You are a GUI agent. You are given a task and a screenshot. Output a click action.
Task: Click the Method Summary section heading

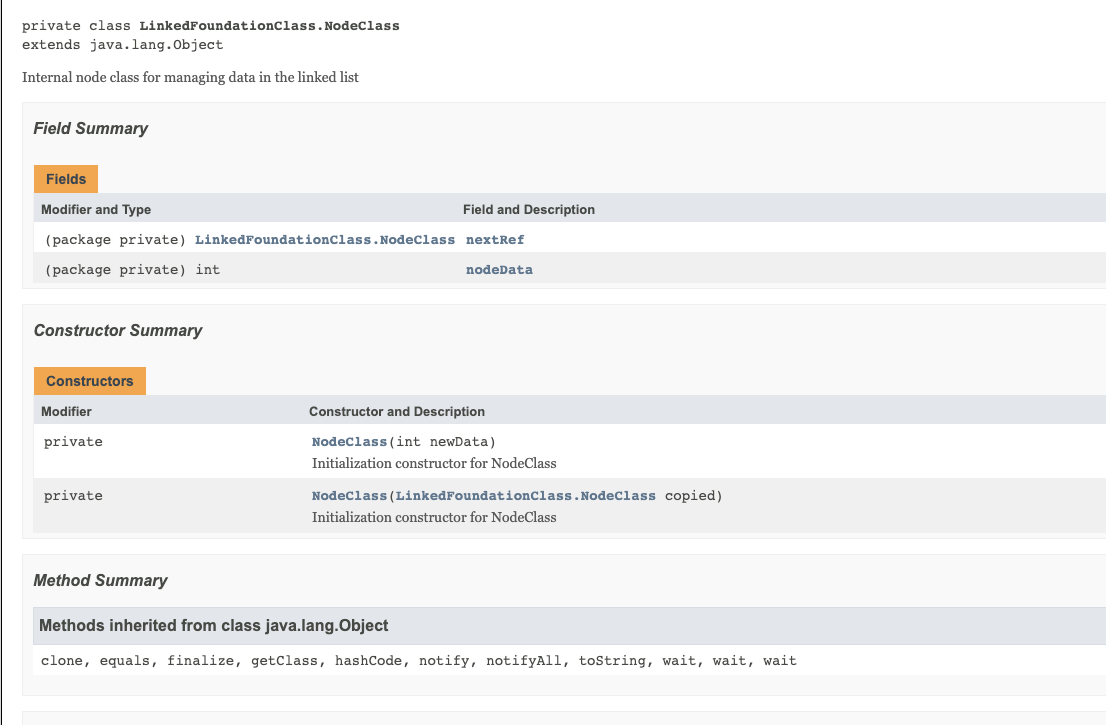pos(100,580)
